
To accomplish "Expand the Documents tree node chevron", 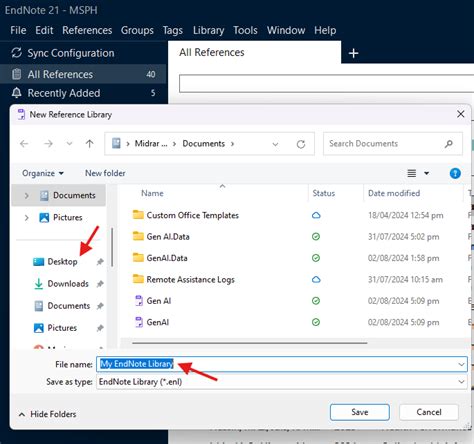I will pyautogui.click(x=27, y=196).
